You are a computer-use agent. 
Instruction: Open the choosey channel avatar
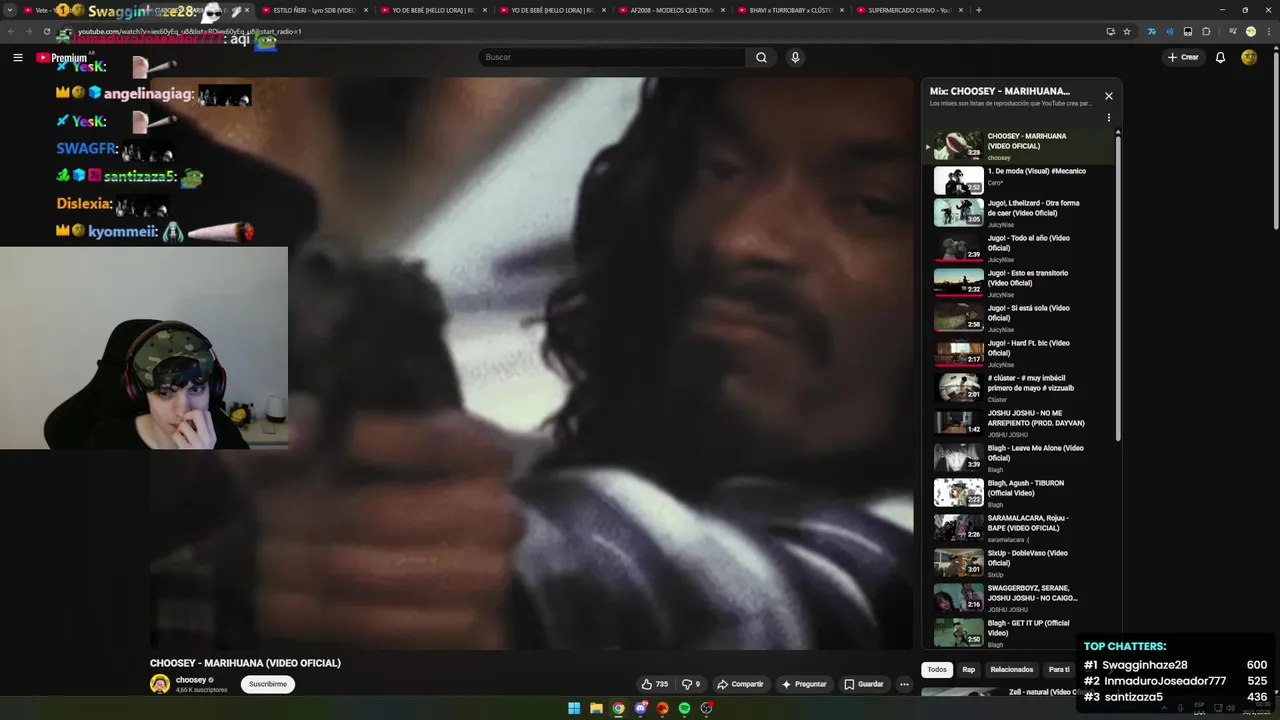tap(159, 684)
